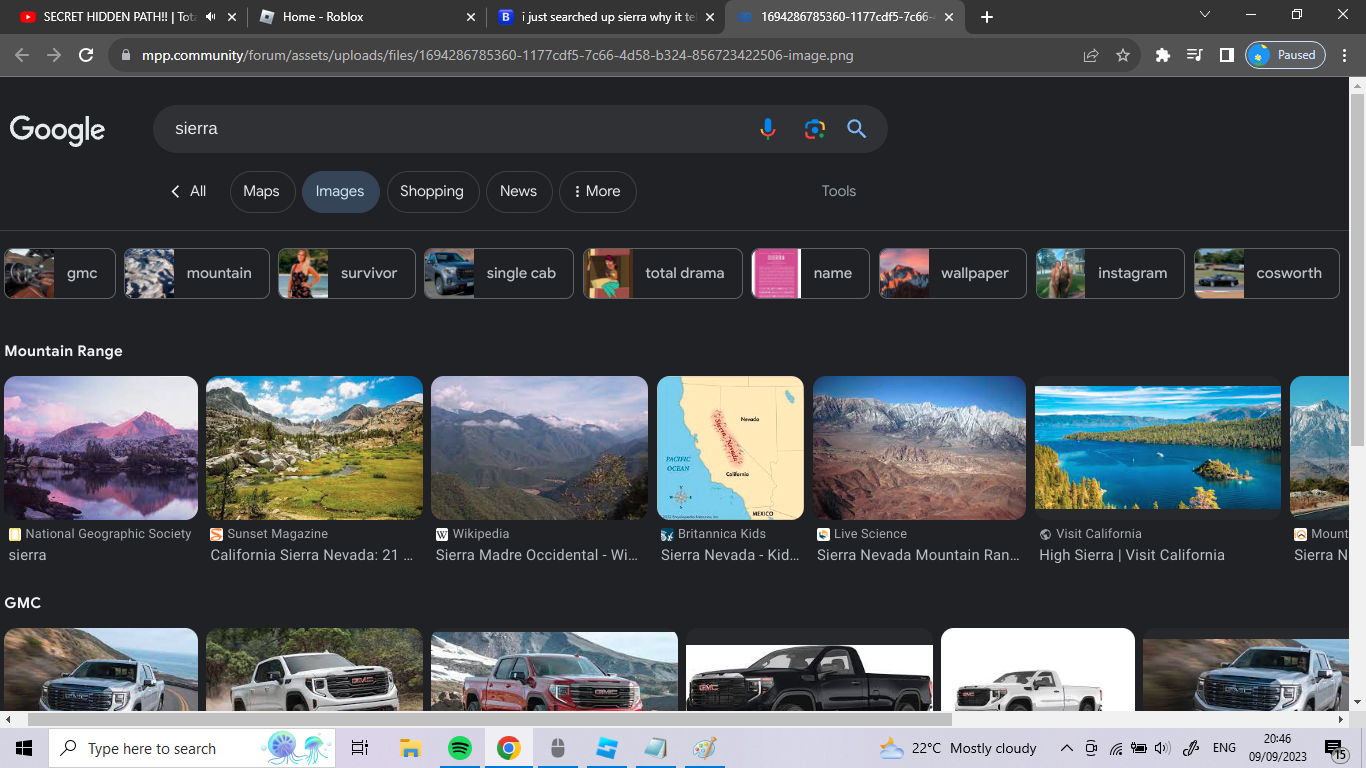Open the News search category

(x=518, y=191)
